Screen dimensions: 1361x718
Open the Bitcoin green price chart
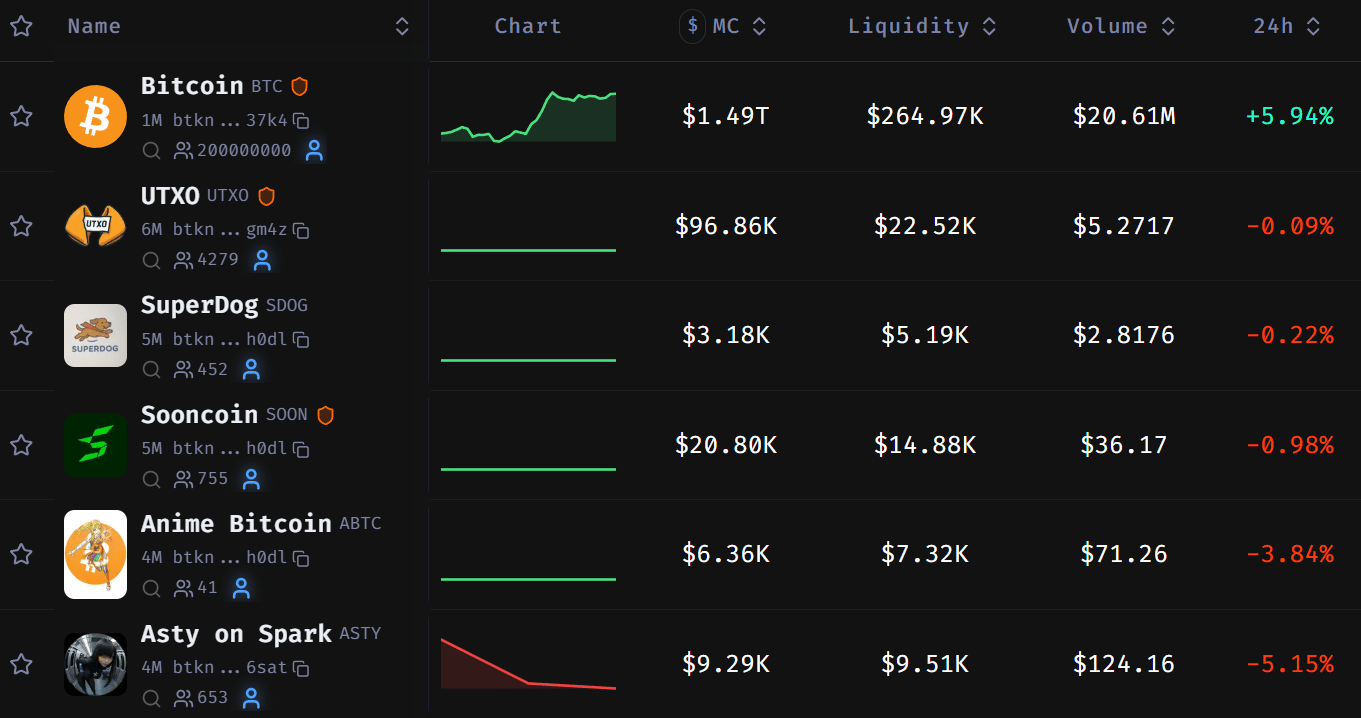pos(528,116)
